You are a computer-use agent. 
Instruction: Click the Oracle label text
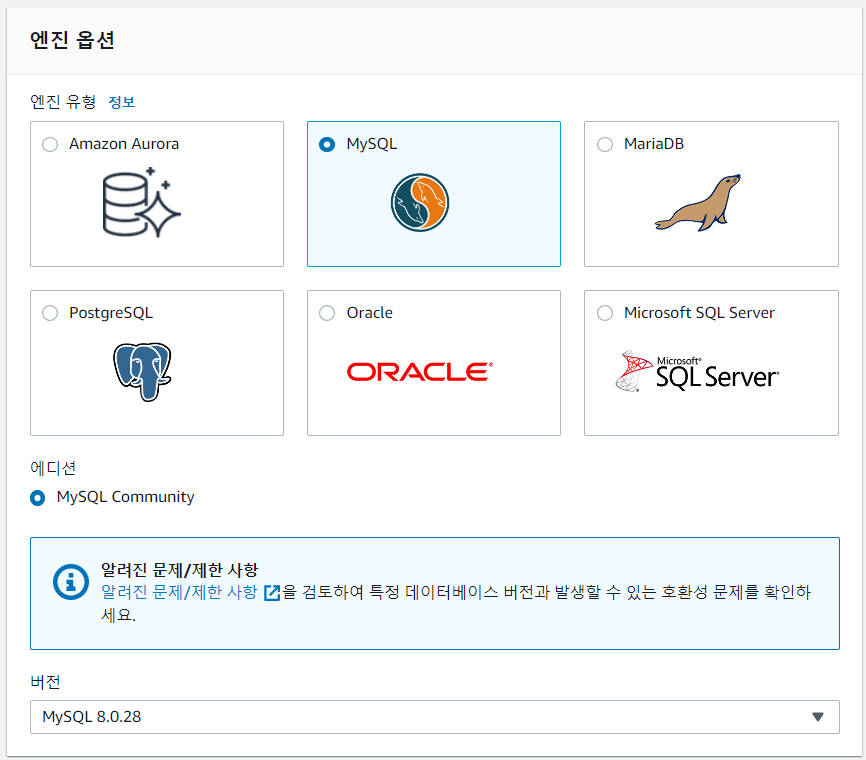[369, 313]
